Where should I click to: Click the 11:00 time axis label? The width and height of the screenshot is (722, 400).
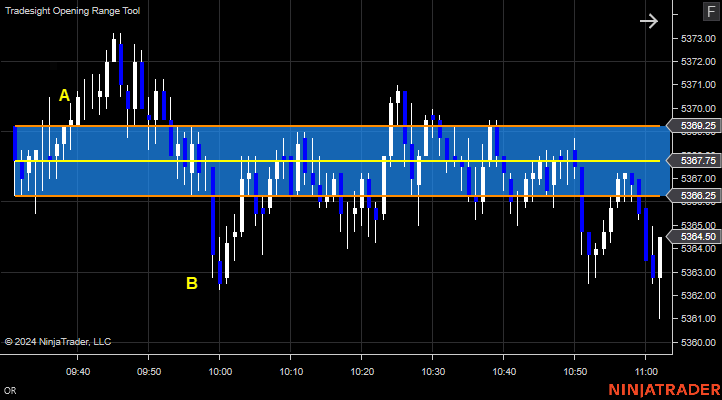646,371
